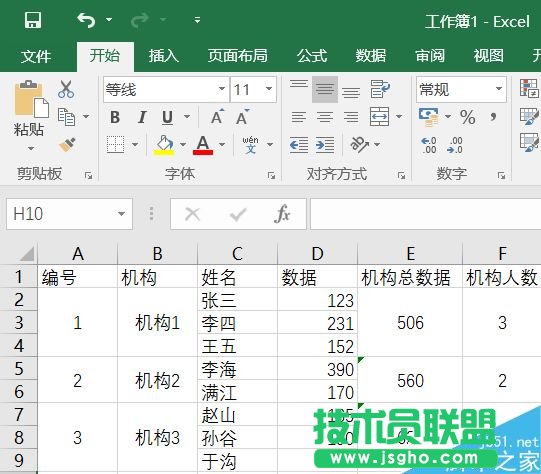Open Customize Quick Access Toolbar menu
Screen dimensions: 541x474
pos(197,20)
